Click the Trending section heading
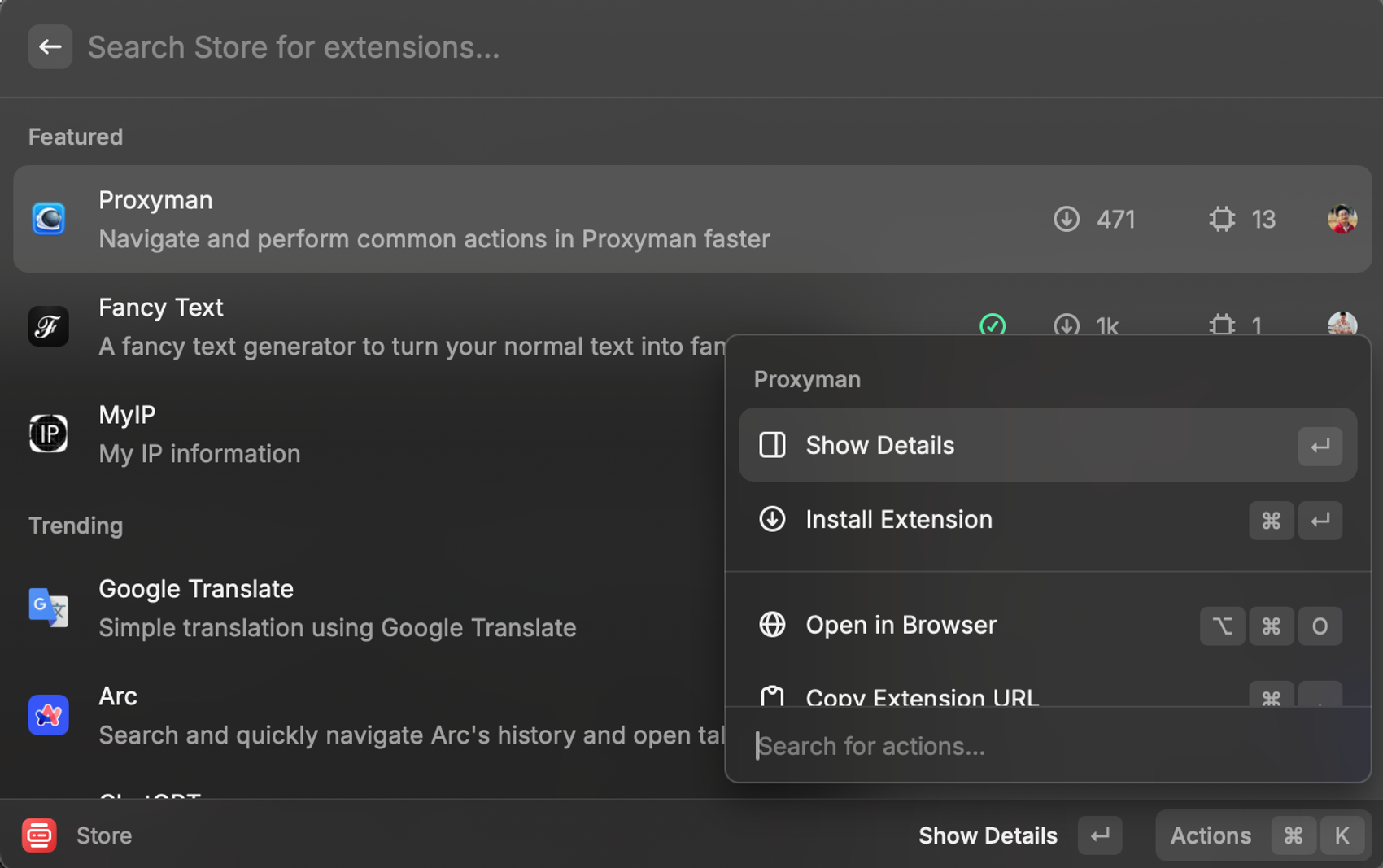 [76, 526]
